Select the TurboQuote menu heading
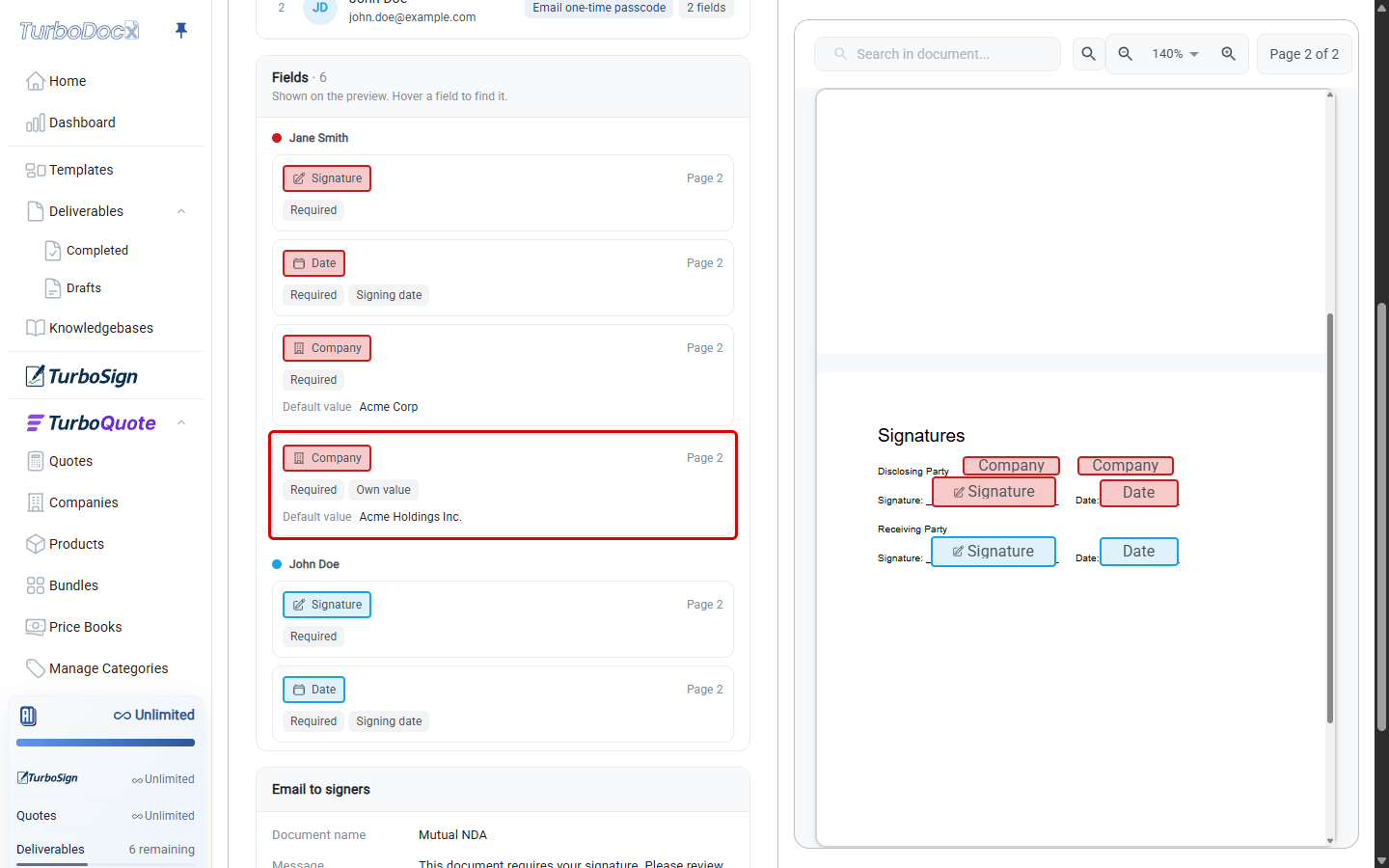 [92, 422]
